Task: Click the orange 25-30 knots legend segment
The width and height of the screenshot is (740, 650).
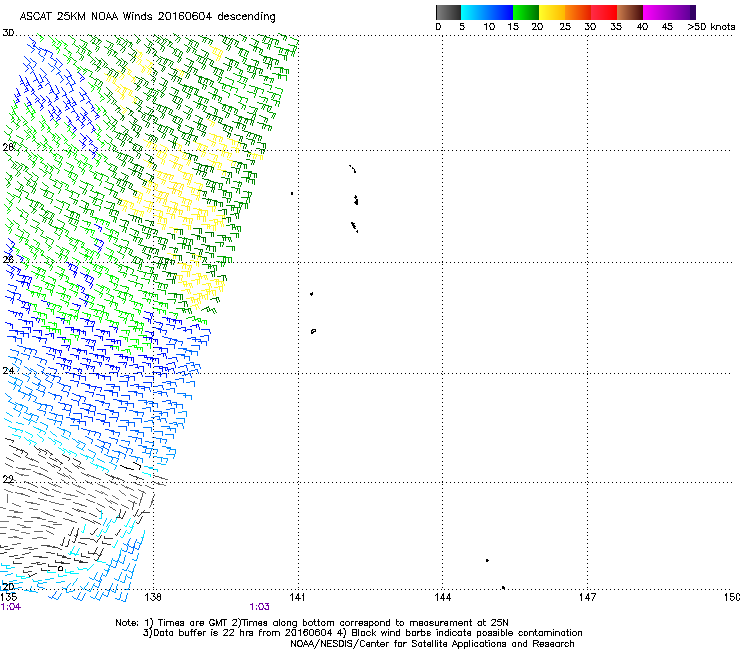Action: 578,12
